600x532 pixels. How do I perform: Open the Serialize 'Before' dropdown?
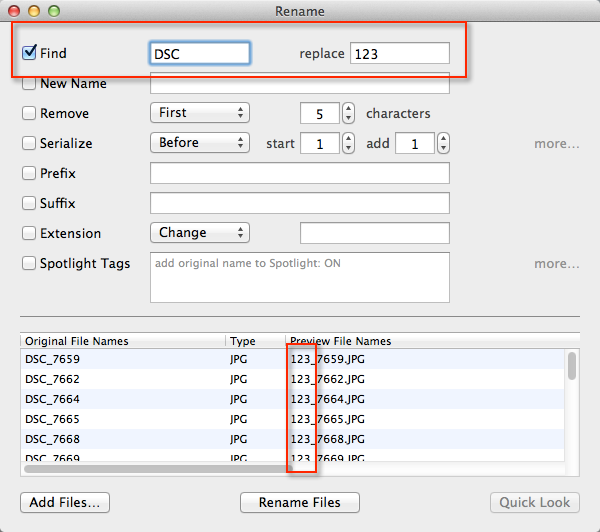coord(199,143)
